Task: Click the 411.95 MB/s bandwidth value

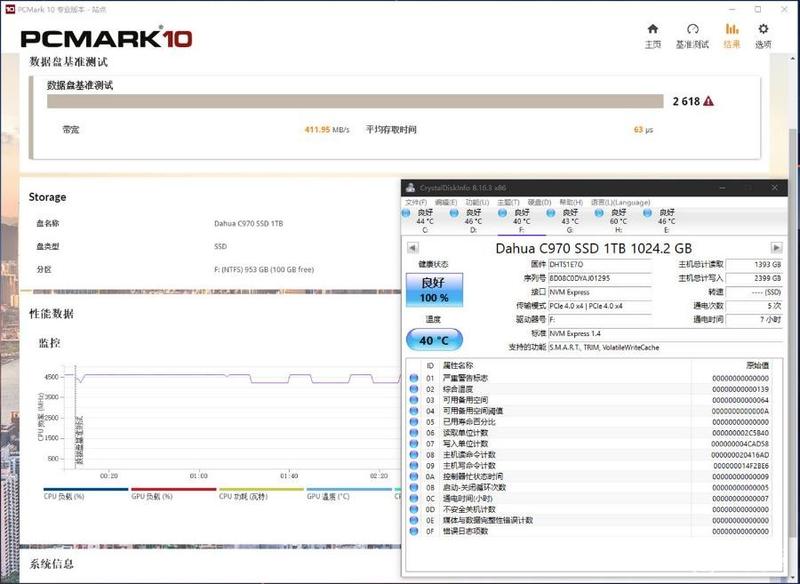Action: pos(327,130)
